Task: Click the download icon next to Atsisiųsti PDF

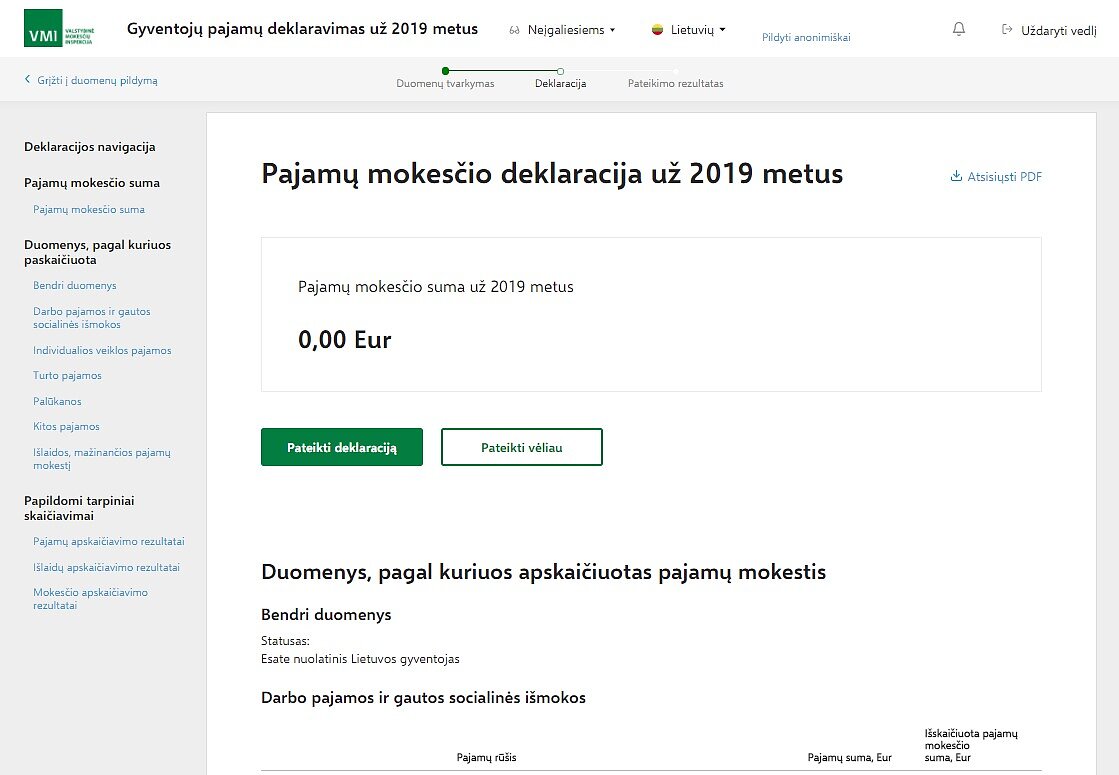Action: [955, 176]
